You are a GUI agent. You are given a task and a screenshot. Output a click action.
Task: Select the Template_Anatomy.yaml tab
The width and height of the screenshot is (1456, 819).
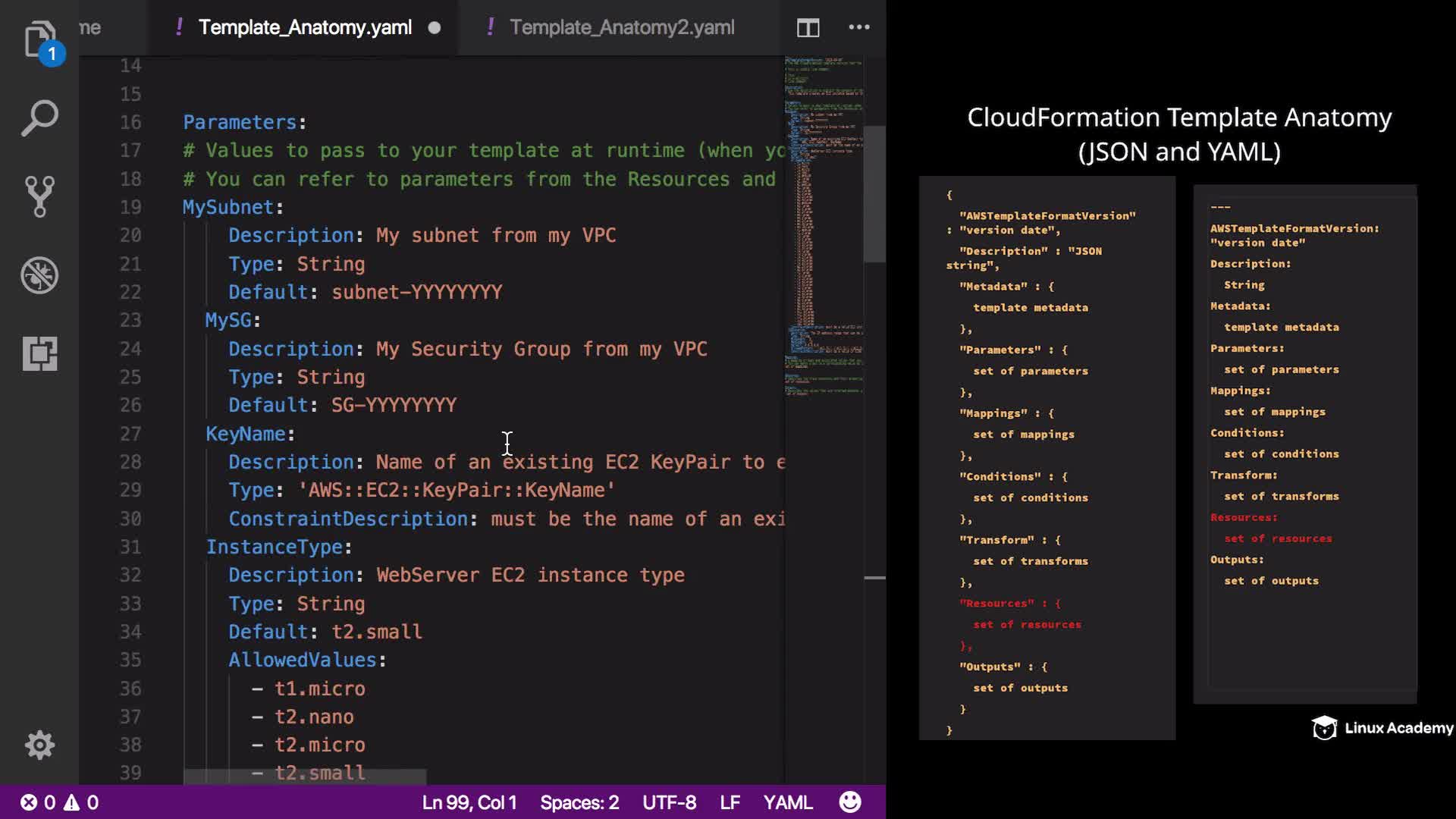point(305,28)
